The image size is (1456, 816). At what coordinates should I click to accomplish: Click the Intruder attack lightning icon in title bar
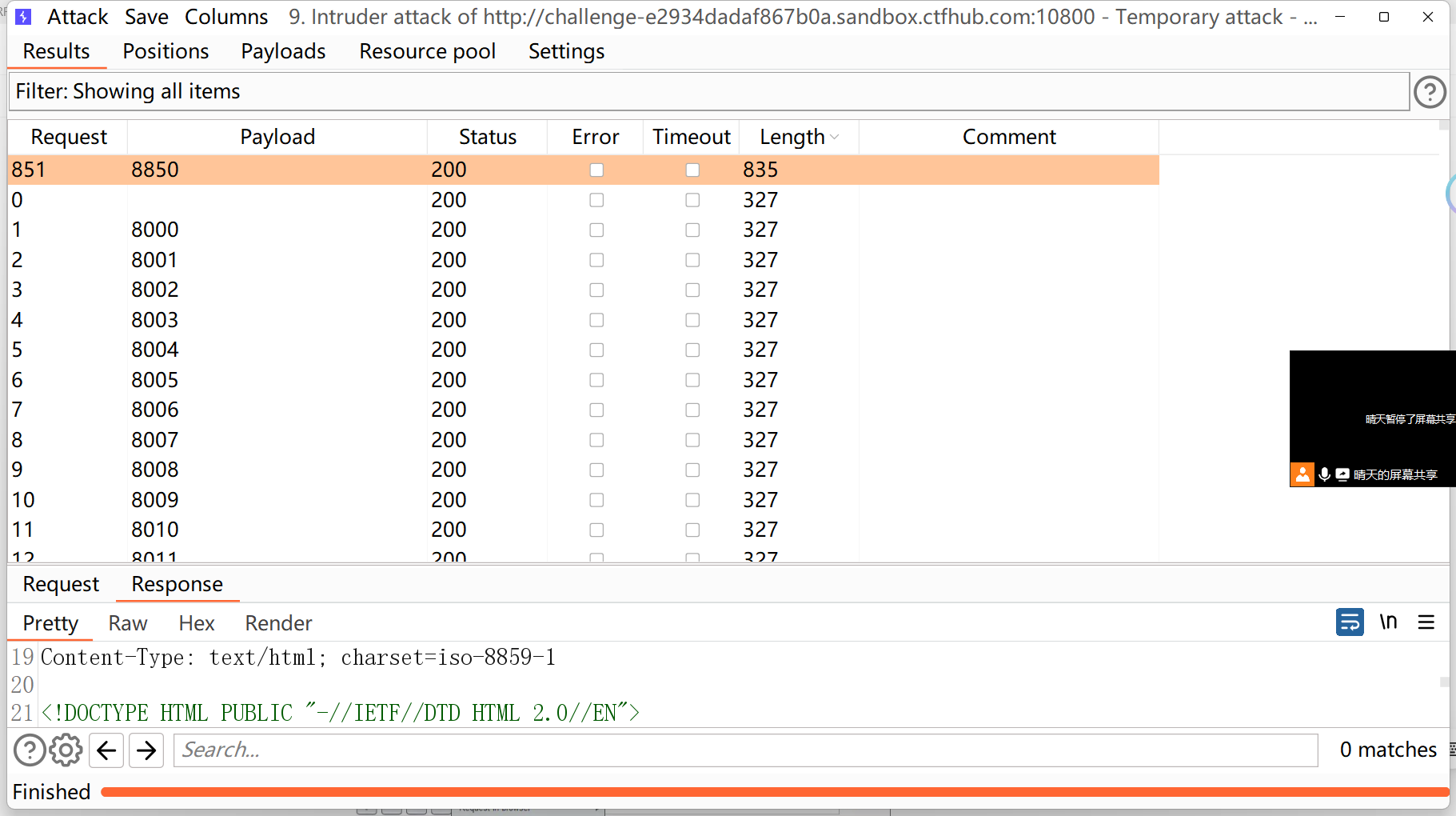pos(23,16)
